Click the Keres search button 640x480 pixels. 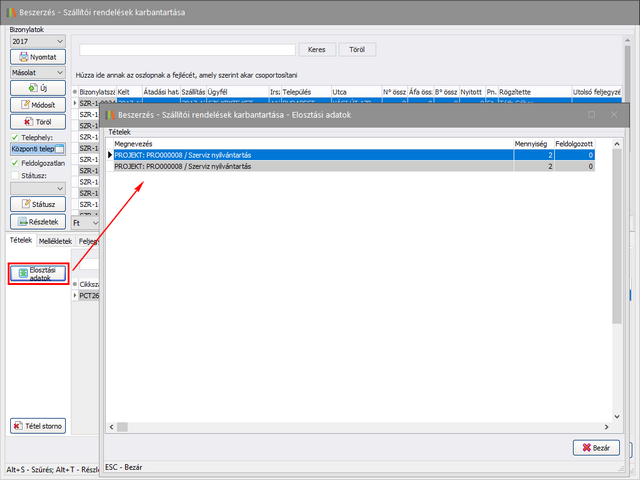[x=316, y=49]
